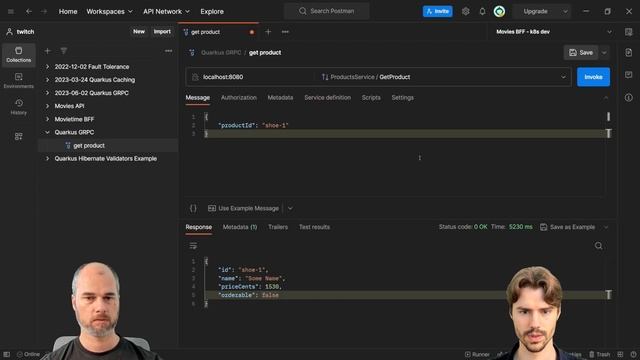The width and height of the screenshot is (640, 360).
Task: Switch to the Authorization tab
Action: pos(239,98)
